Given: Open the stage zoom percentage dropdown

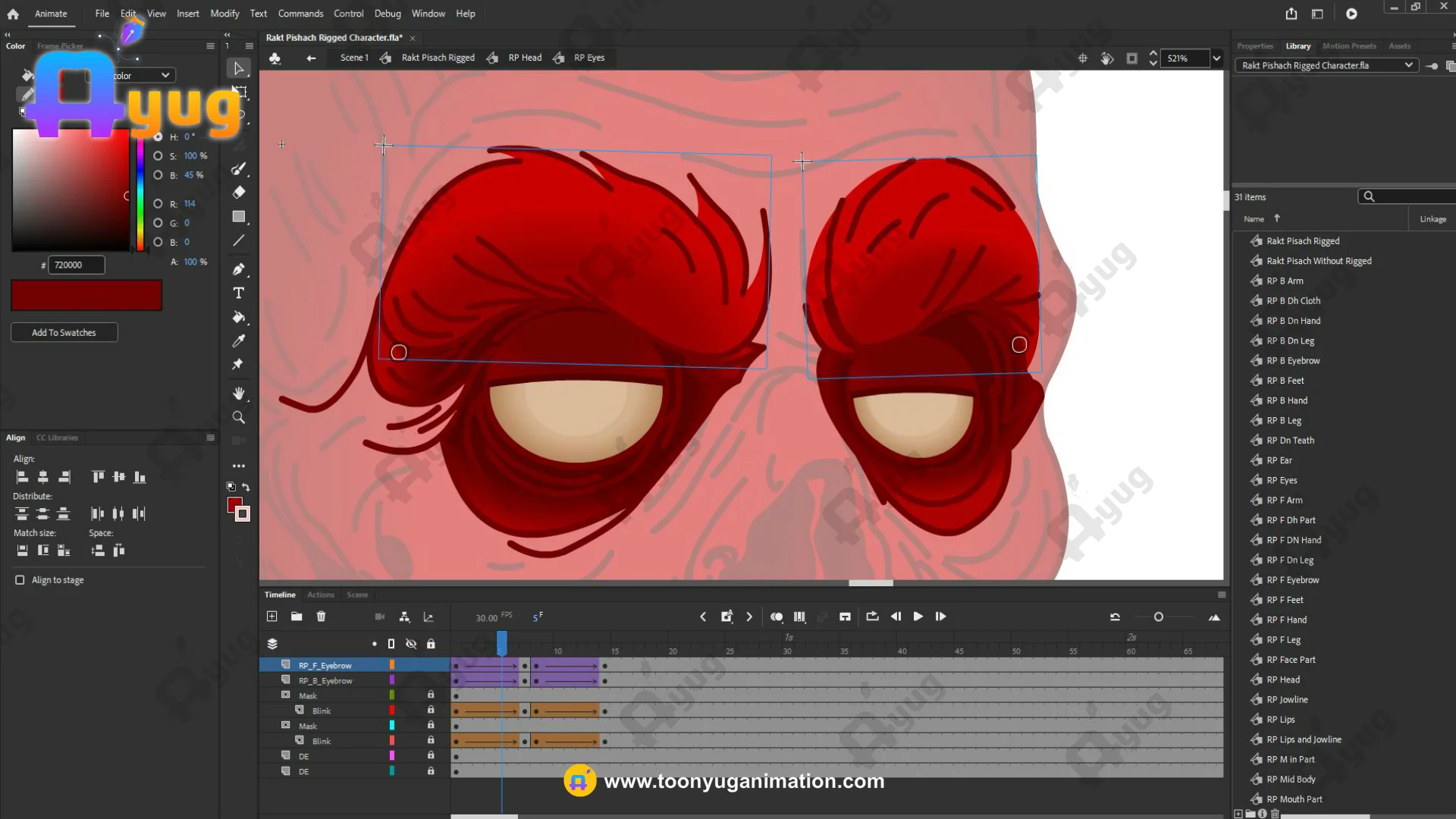Looking at the screenshot, I should [x=1216, y=58].
